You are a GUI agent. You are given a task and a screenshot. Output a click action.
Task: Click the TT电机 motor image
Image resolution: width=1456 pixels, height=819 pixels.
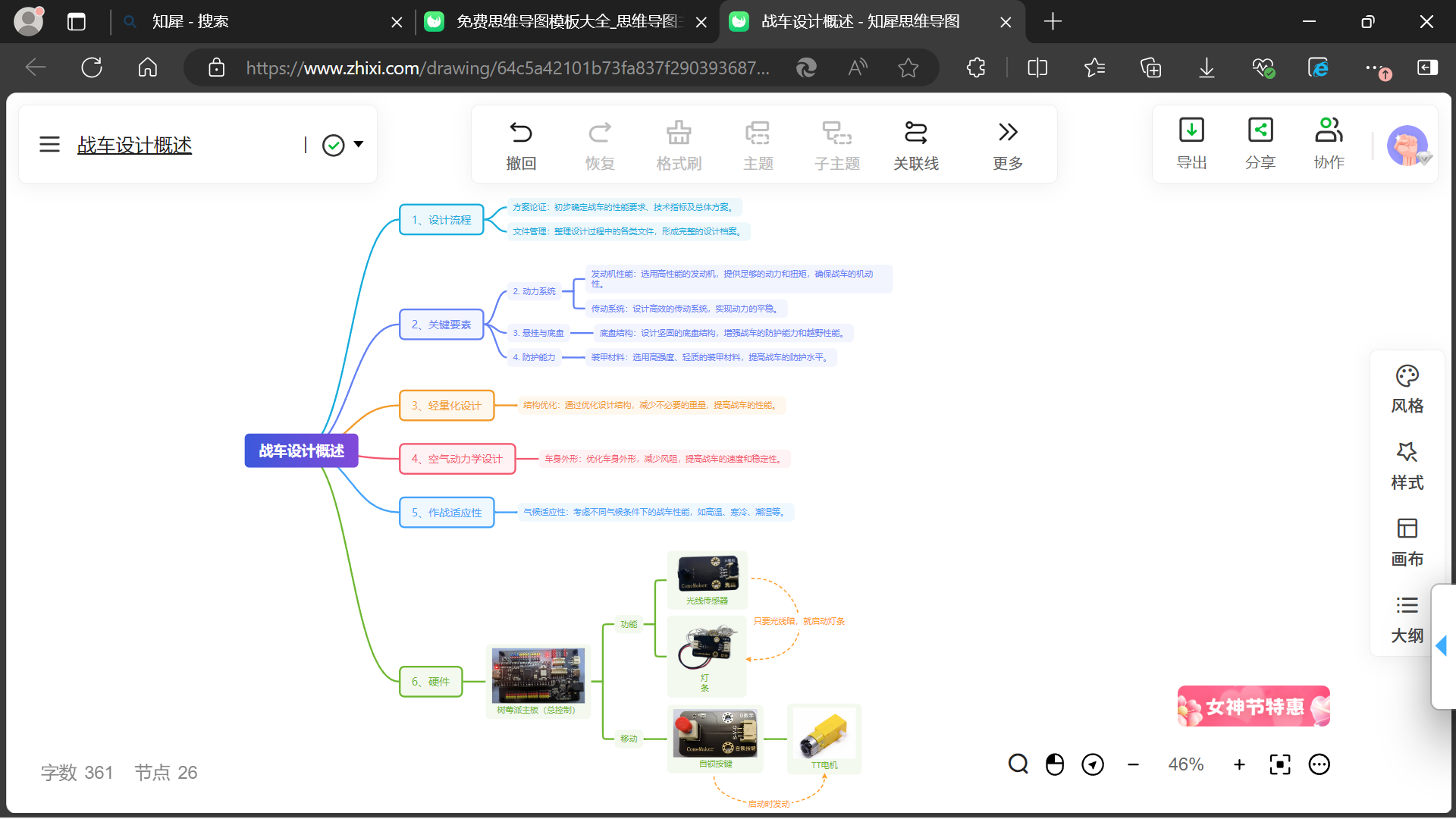[824, 733]
